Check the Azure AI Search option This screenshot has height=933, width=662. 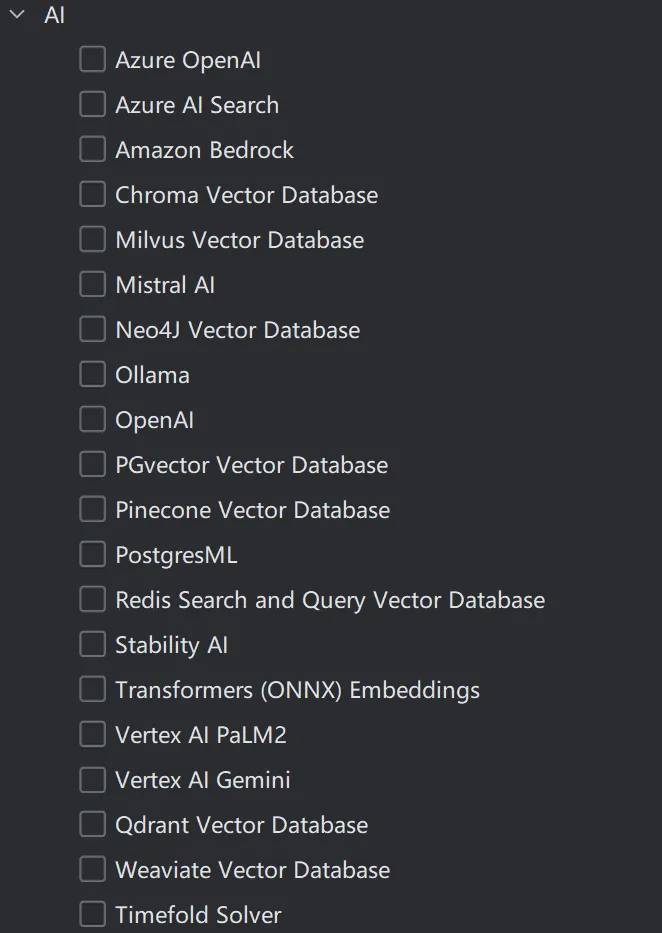point(92,105)
